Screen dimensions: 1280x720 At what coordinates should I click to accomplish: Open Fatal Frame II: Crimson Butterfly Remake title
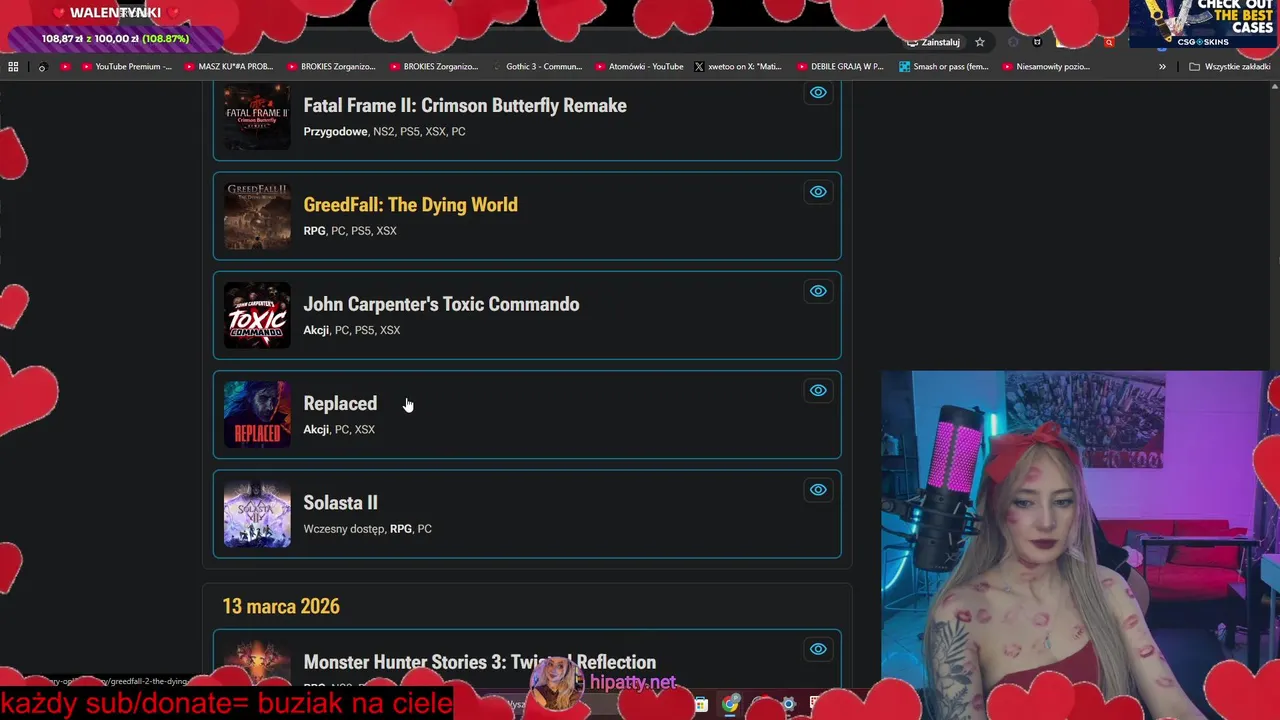[465, 106]
